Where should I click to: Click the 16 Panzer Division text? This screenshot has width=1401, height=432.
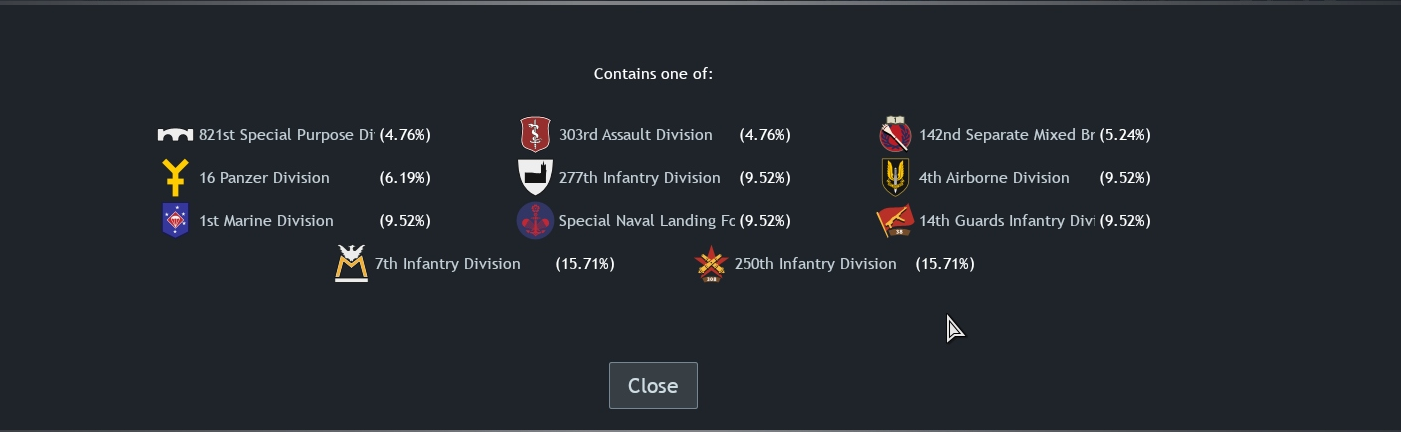[x=264, y=178]
